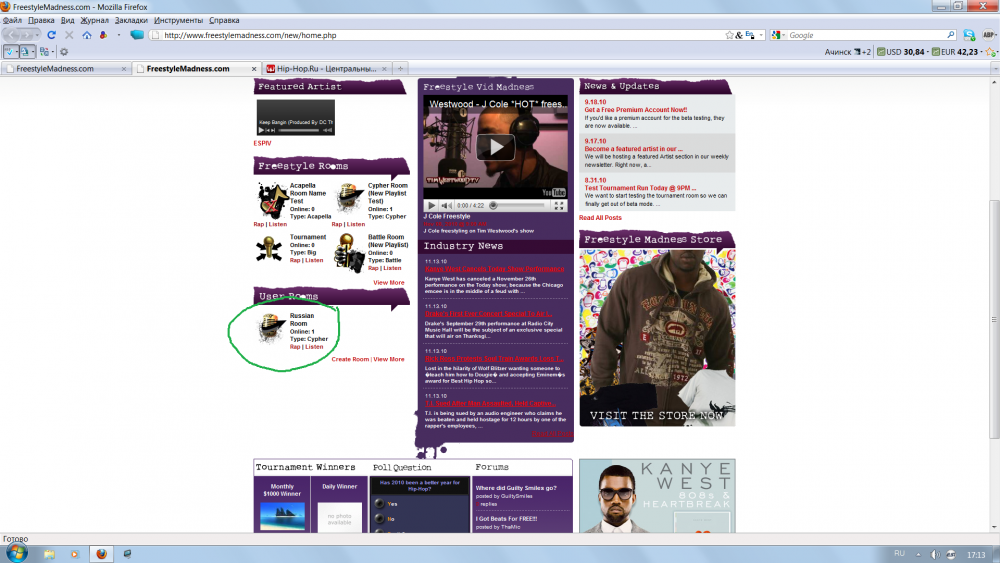Mute the YouTube video volume icon
The height and width of the screenshot is (563, 1000).
pyautogui.click(x=446, y=205)
